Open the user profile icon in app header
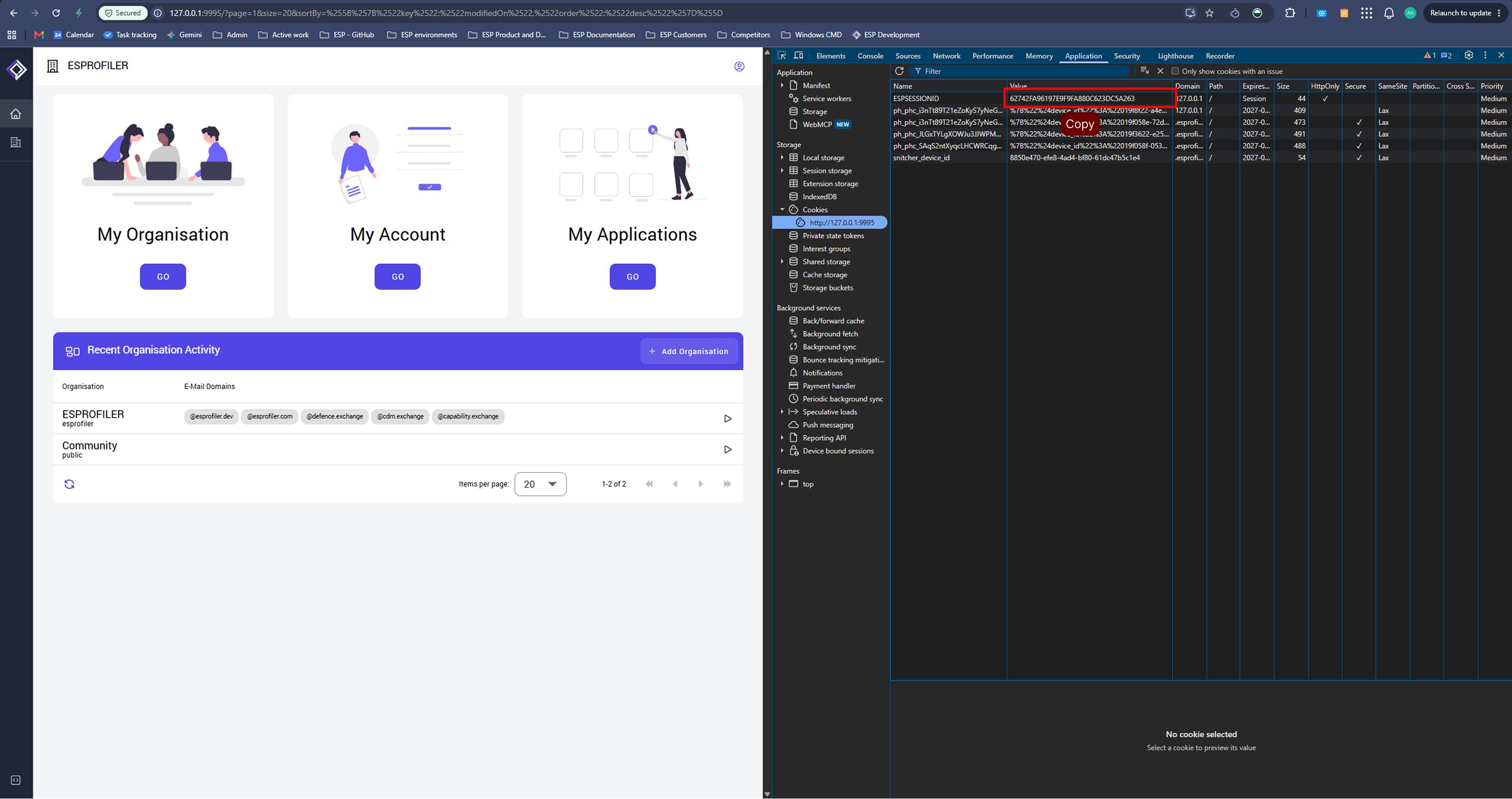The width and height of the screenshot is (1512, 799). 739,66
